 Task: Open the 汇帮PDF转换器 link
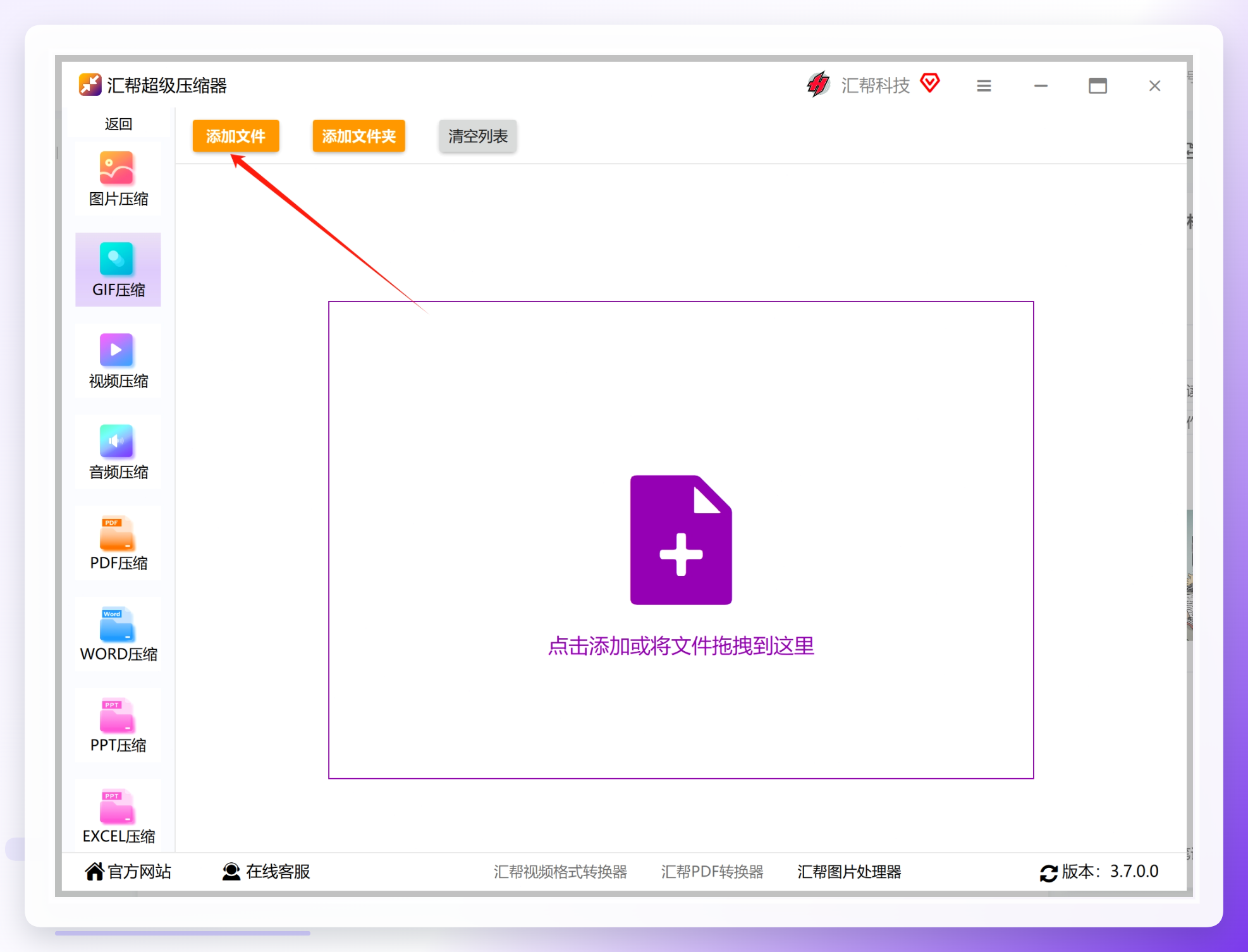(x=712, y=872)
